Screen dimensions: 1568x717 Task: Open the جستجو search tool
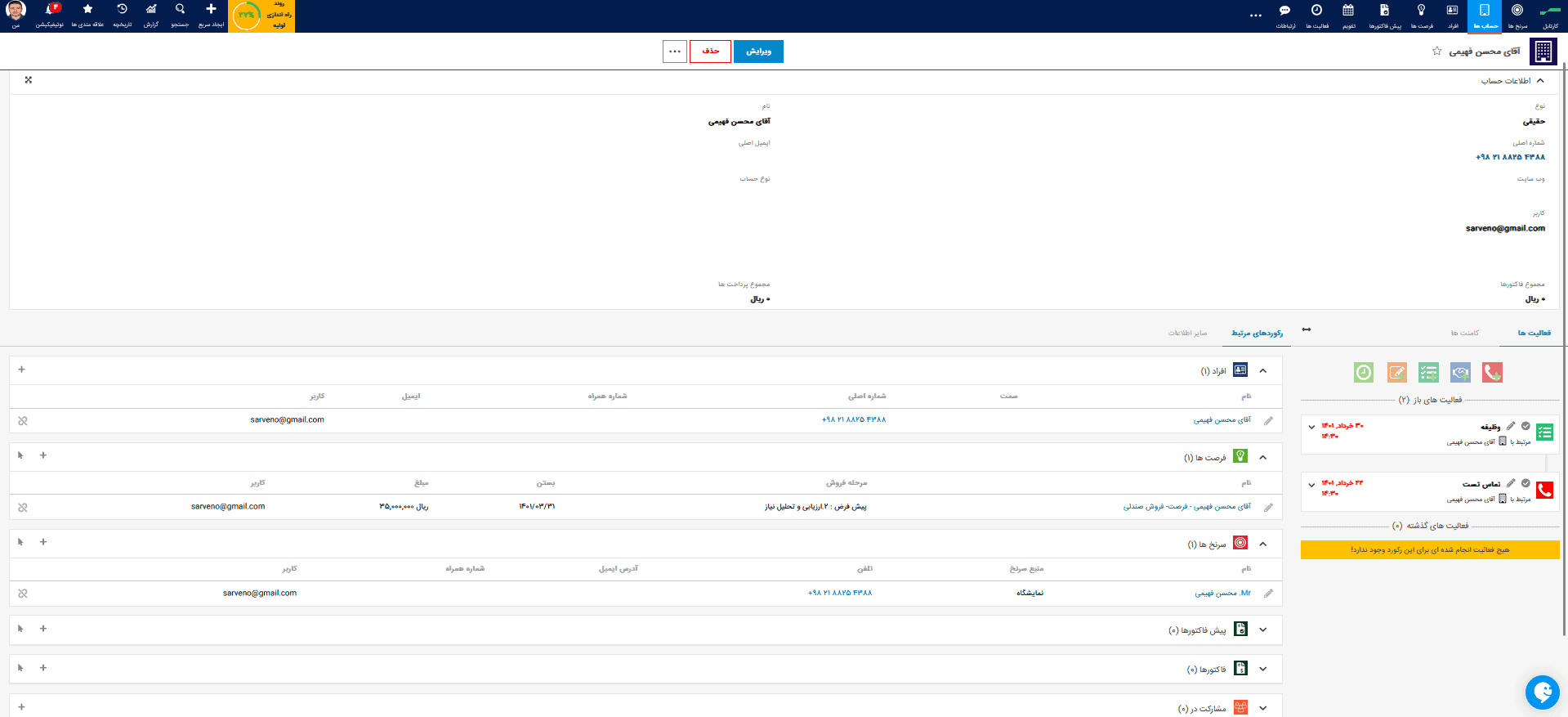pos(180,16)
